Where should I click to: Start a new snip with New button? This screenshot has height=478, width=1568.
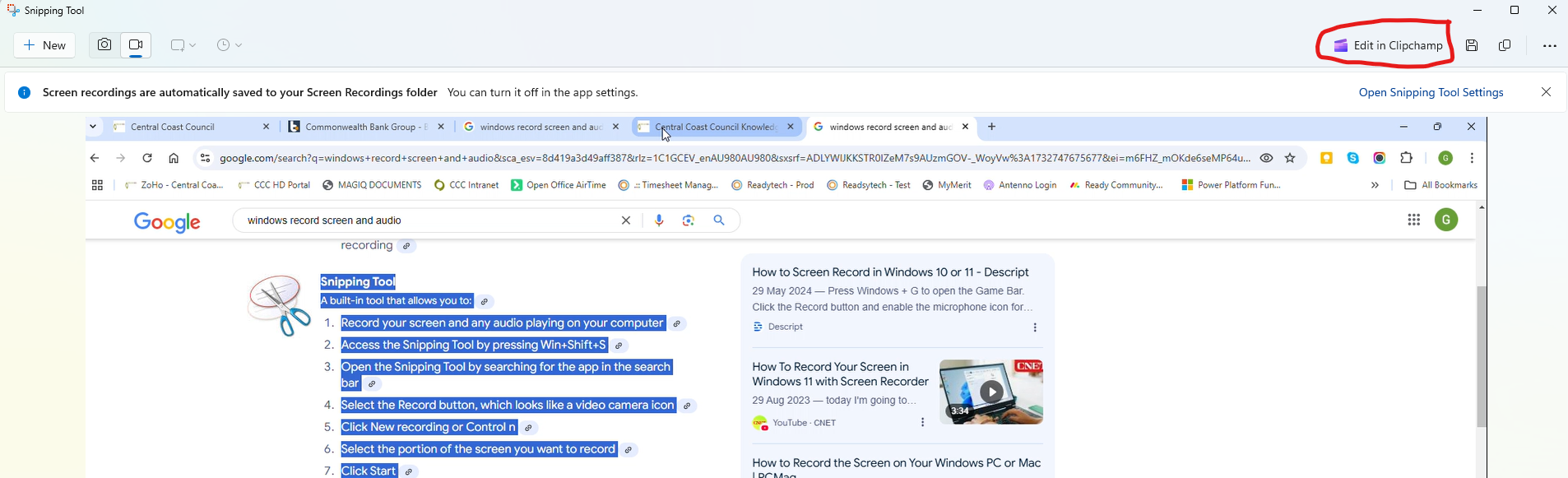click(x=45, y=45)
